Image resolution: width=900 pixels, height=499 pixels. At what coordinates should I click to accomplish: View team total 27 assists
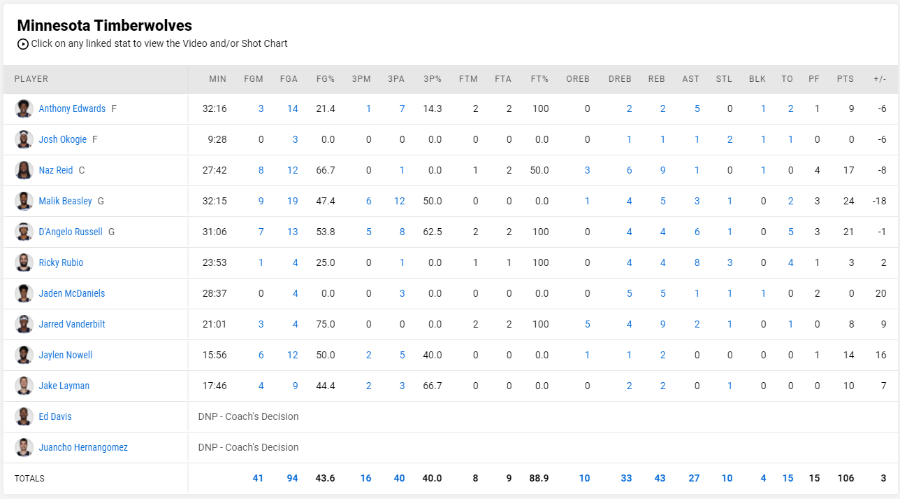pyautogui.click(x=694, y=478)
